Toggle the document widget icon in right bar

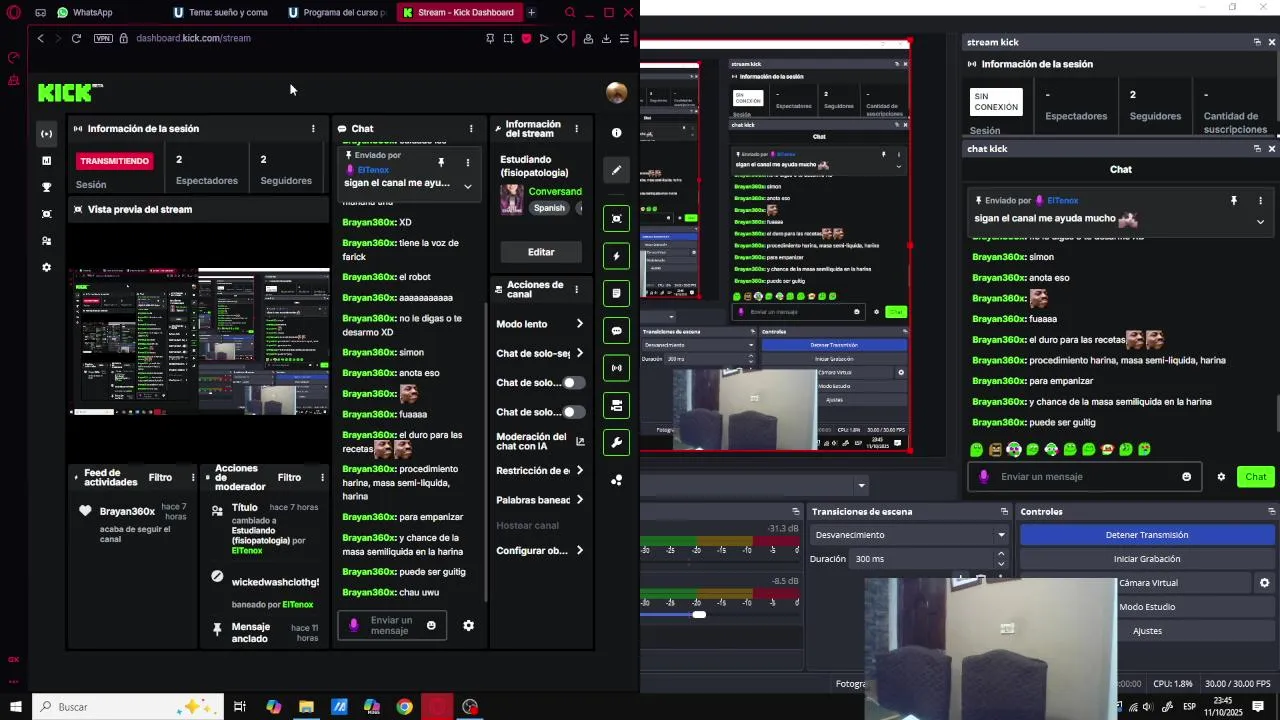[x=616, y=293]
